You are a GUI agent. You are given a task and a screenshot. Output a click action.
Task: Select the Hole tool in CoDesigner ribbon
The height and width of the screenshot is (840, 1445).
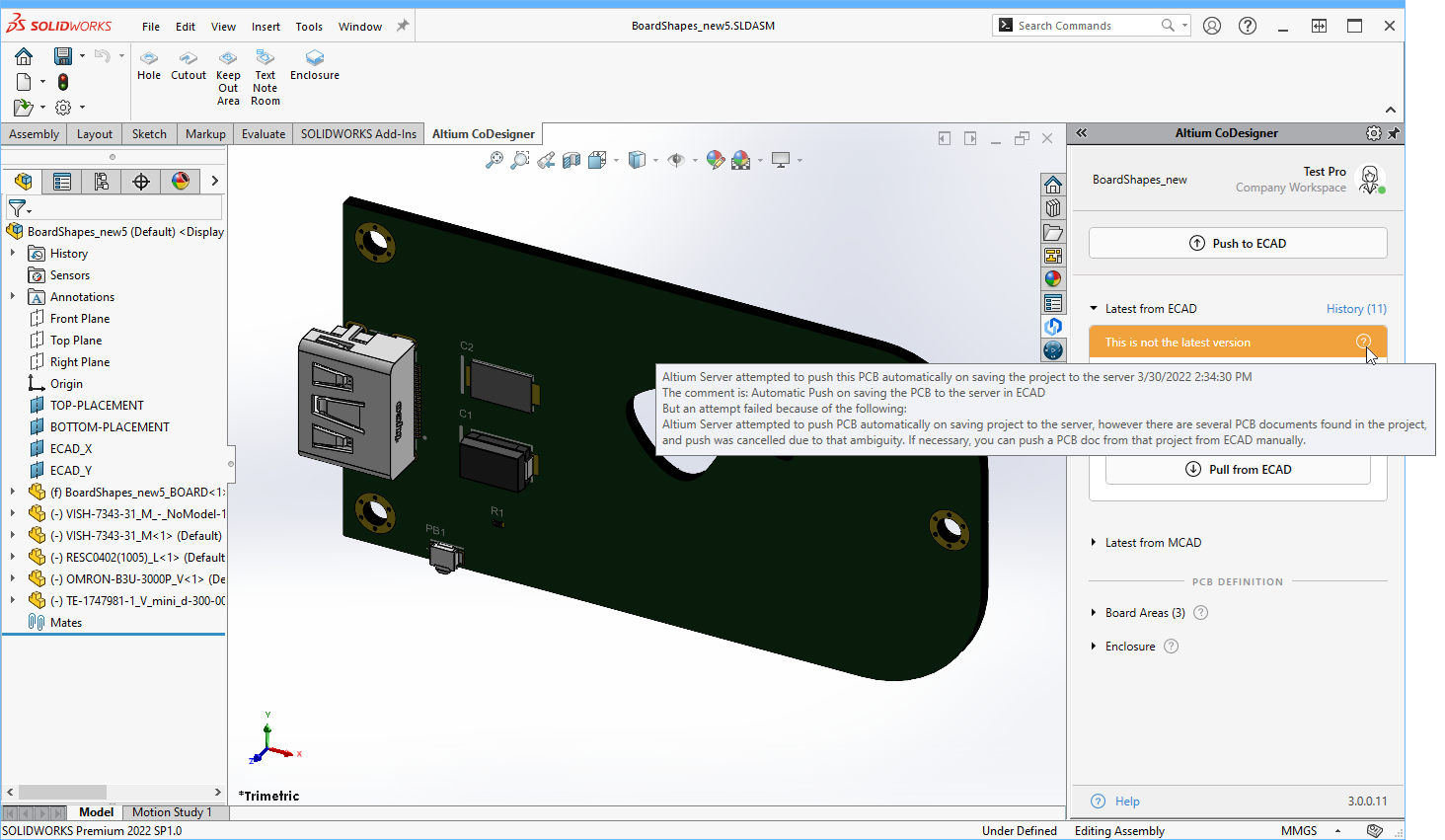pyautogui.click(x=149, y=65)
